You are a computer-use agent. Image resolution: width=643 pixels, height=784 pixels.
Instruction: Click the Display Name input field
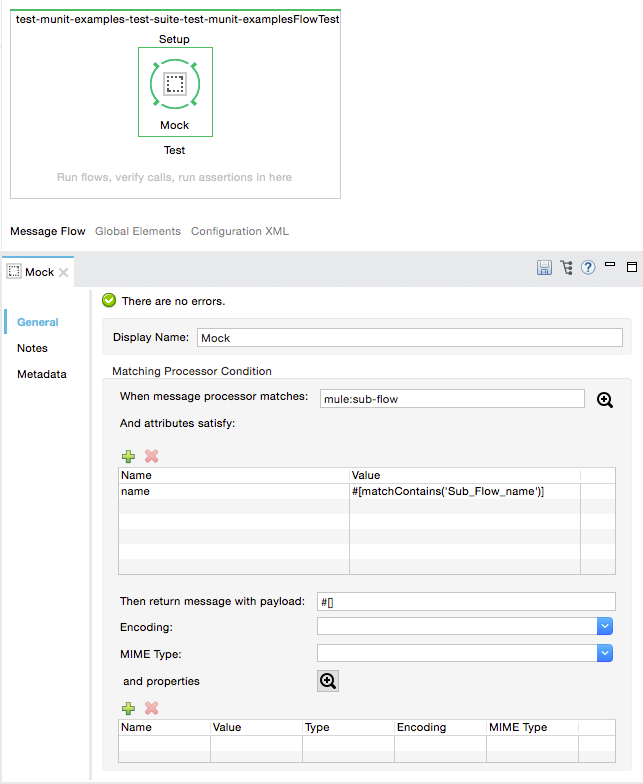point(410,338)
